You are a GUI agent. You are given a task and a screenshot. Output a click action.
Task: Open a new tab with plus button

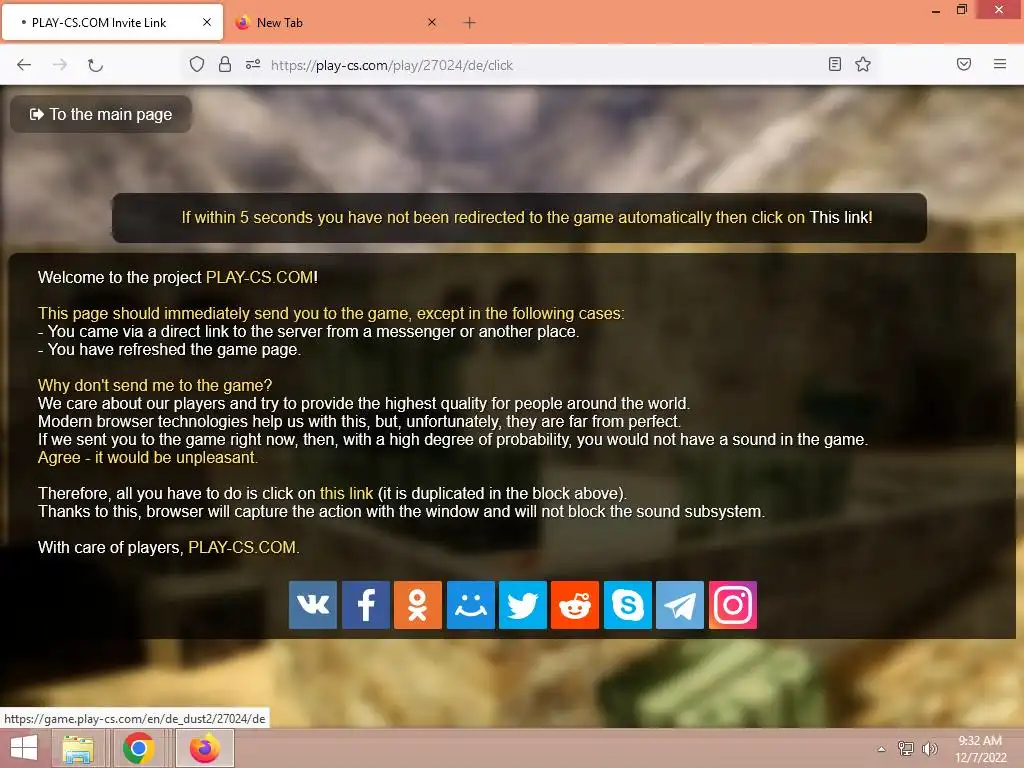pos(469,23)
